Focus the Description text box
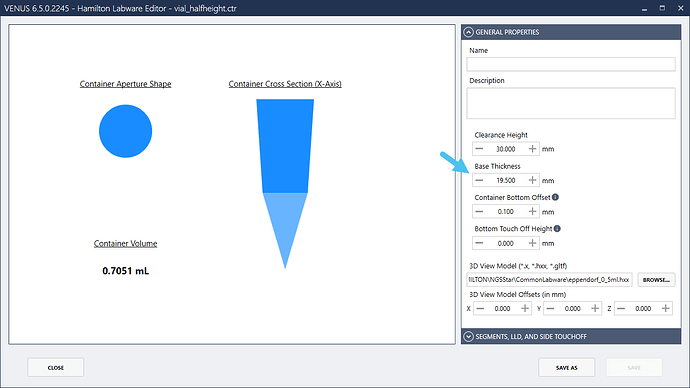Screen dimensions: 690x388 (571, 103)
